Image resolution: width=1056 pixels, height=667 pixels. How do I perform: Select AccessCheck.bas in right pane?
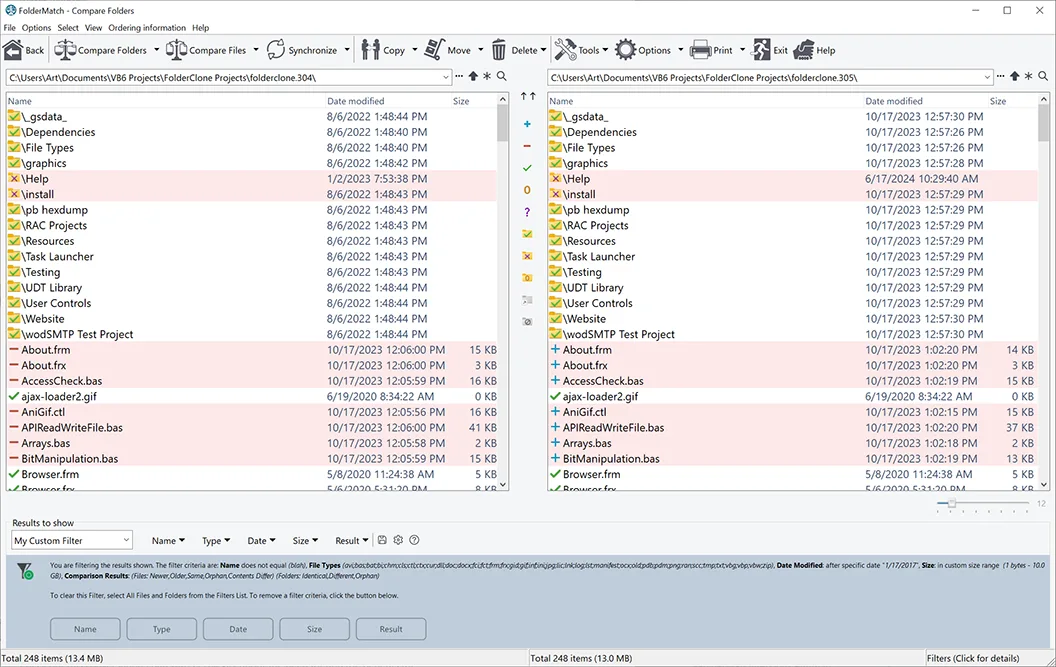(x=793, y=381)
